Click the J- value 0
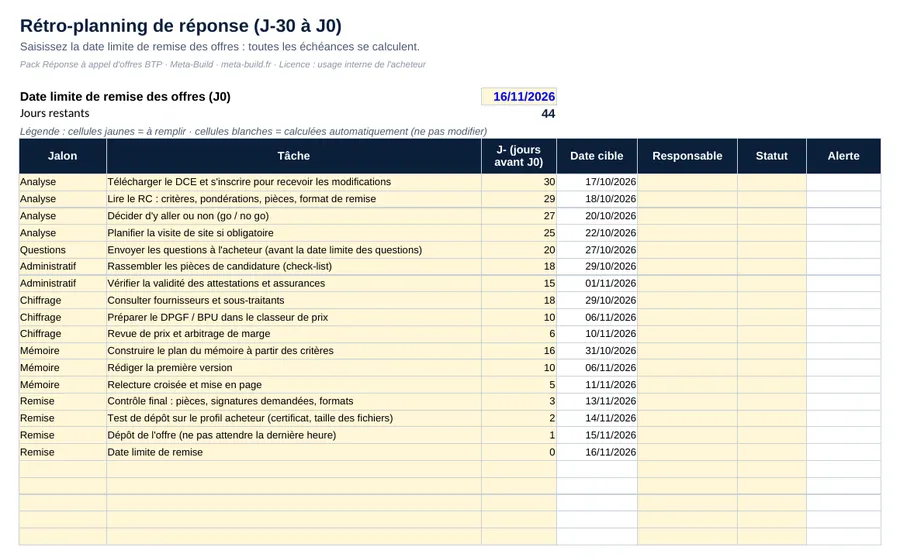Viewport: 900px width, 557px height. (519, 452)
